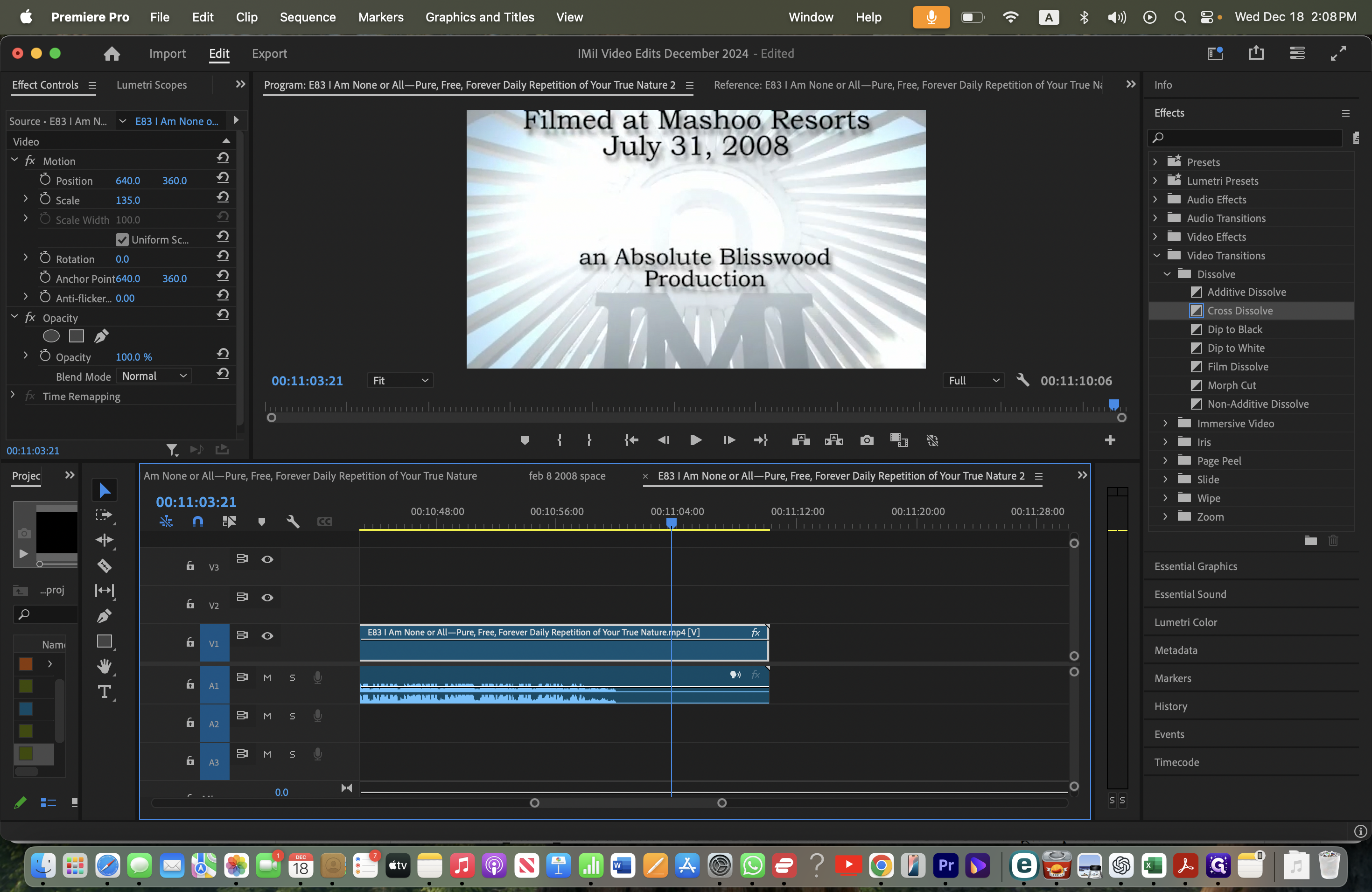Expand the Presets folder in Effects
This screenshot has width=1372, height=892.
point(1155,162)
